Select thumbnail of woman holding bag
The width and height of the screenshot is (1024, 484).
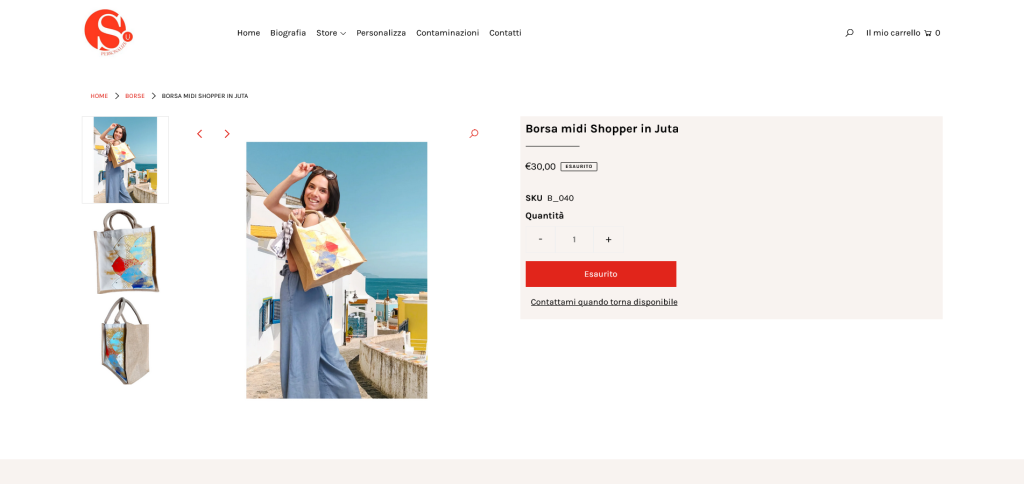tap(125, 160)
